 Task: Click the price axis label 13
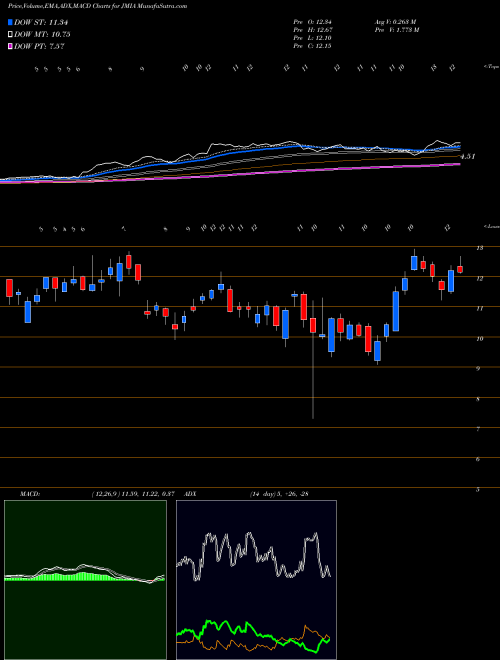(479, 248)
